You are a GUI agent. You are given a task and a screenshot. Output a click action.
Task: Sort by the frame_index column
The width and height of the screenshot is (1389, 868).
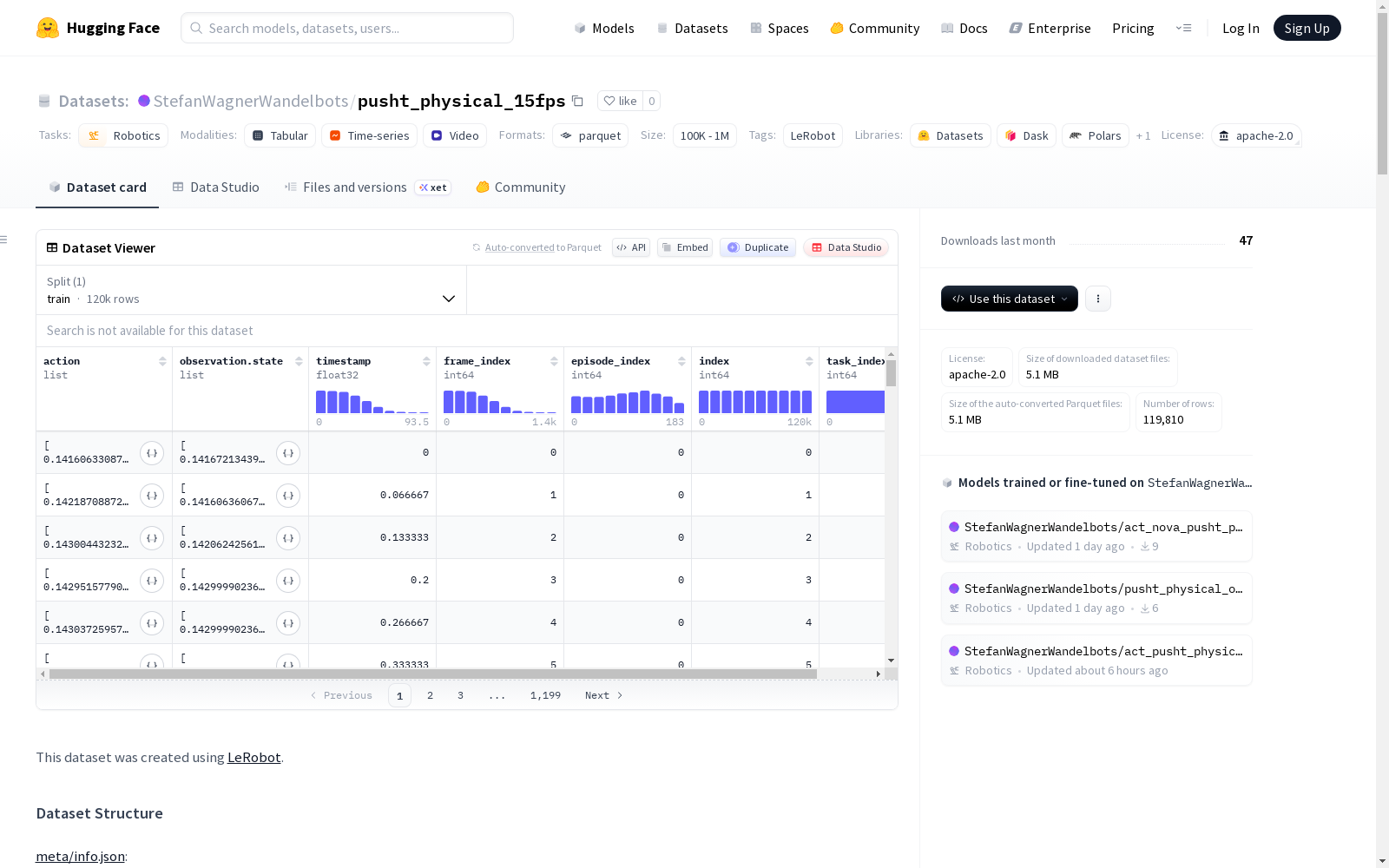click(x=554, y=361)
